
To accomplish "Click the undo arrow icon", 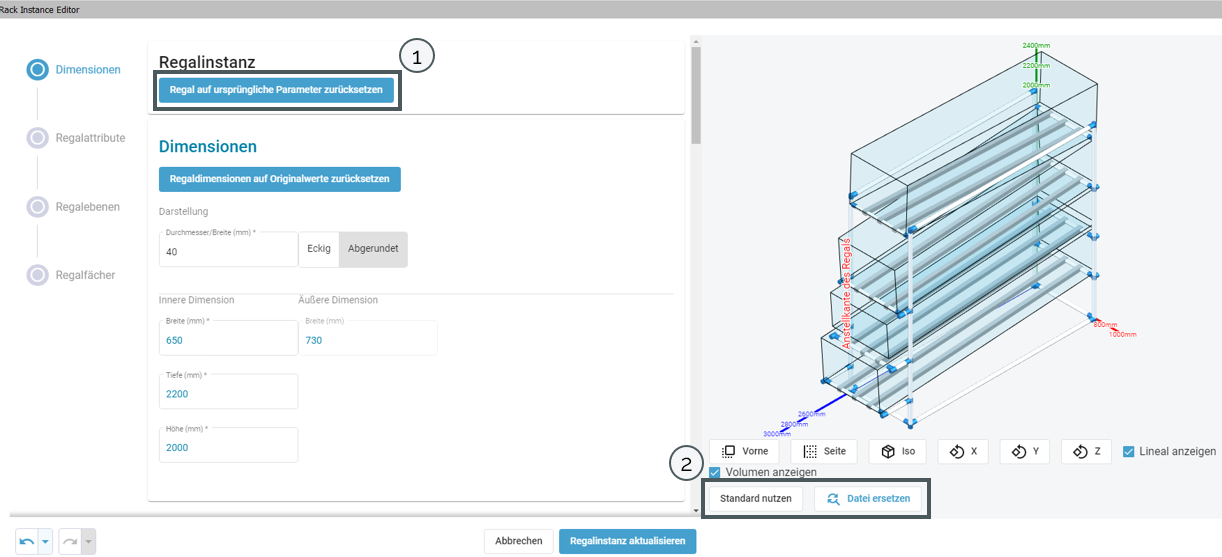I will pos(27,541).
